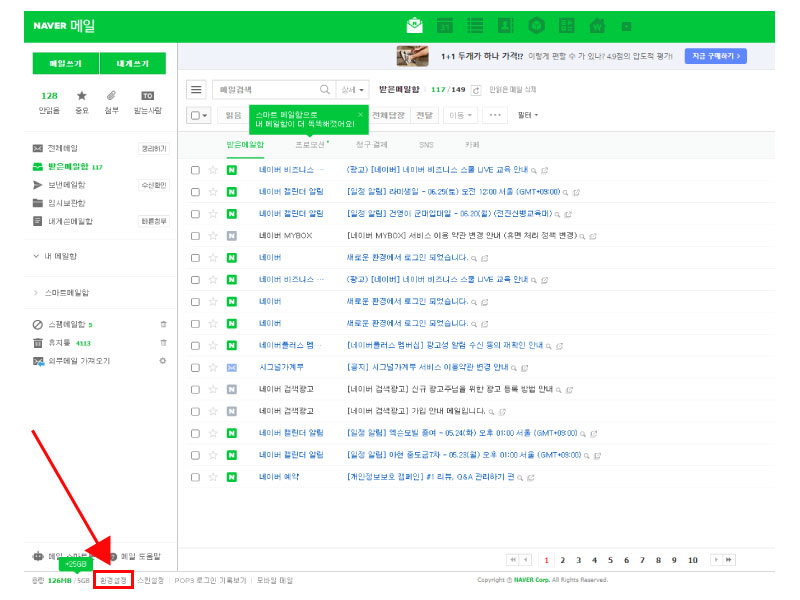Open the Mail icon in the header
This screenshot has width=800, height=600.
coord(414,25)
